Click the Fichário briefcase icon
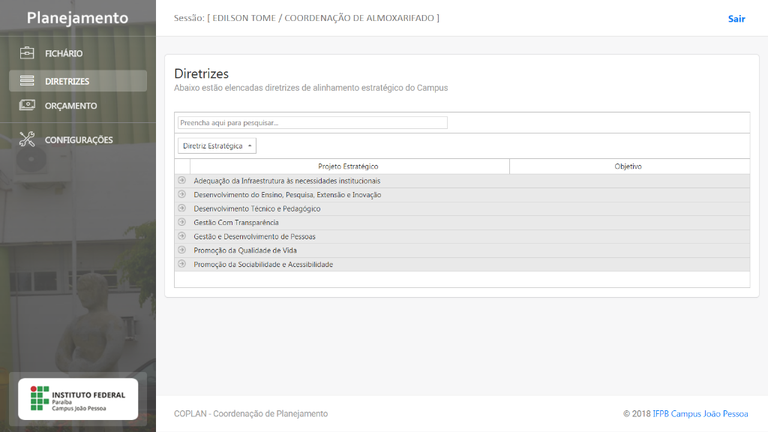Image resolution: width=768 pixels, height=432 pixels. coord(27,53)
